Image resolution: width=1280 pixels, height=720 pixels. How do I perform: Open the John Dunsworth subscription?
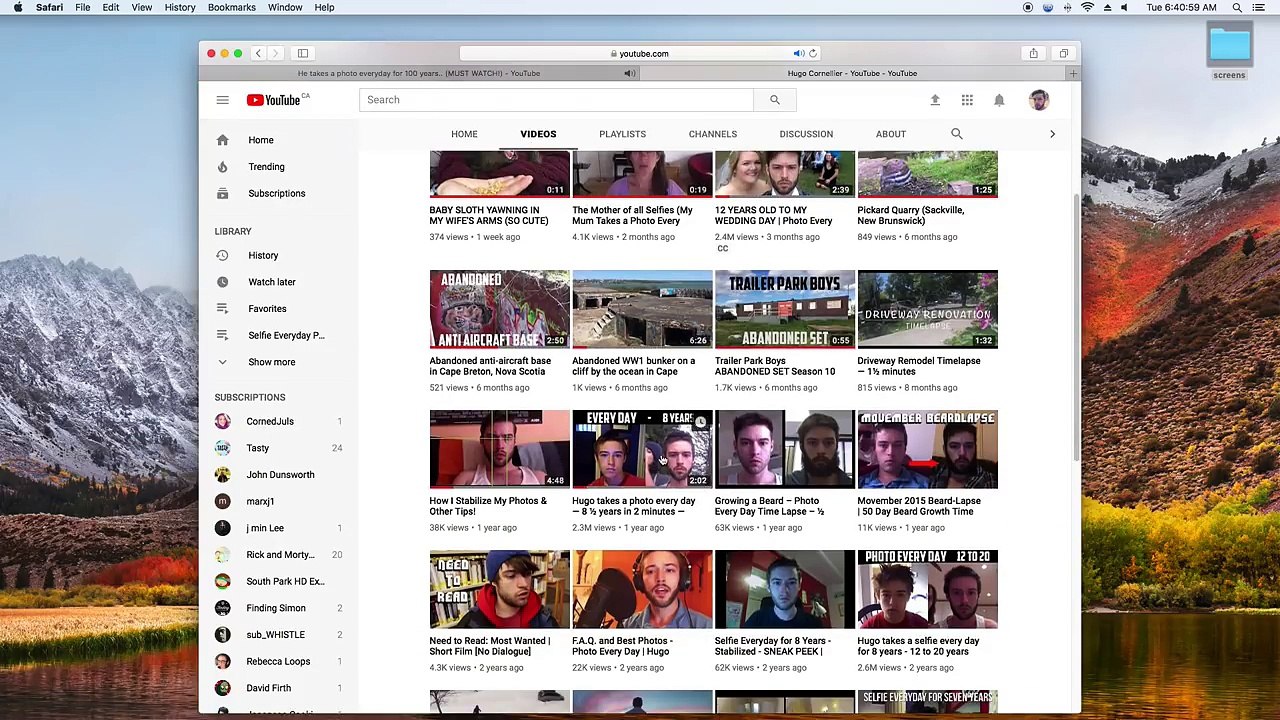(280, 475)
